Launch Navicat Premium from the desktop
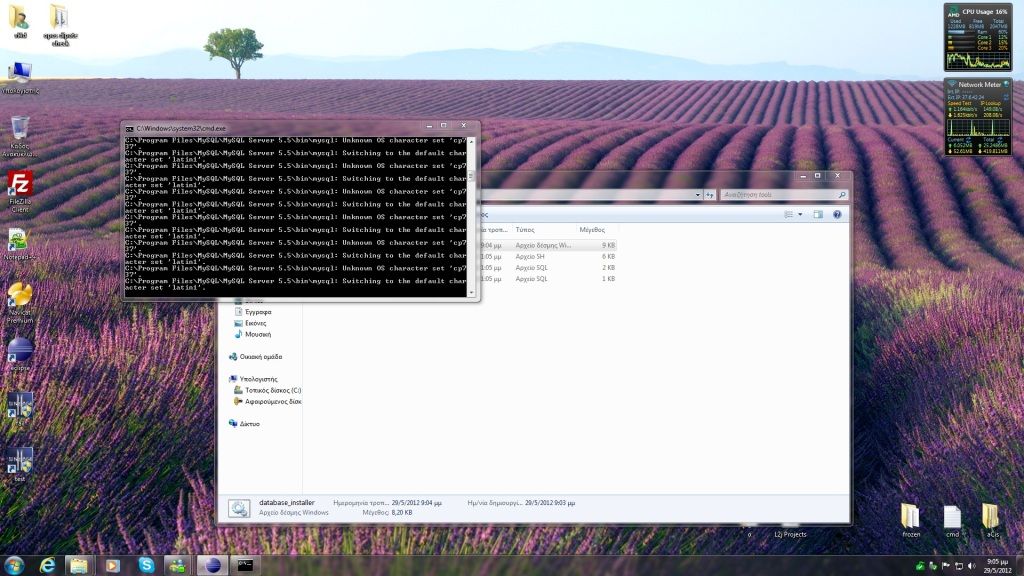Viewport: 1024px width, 576px height. coord(20,297)
